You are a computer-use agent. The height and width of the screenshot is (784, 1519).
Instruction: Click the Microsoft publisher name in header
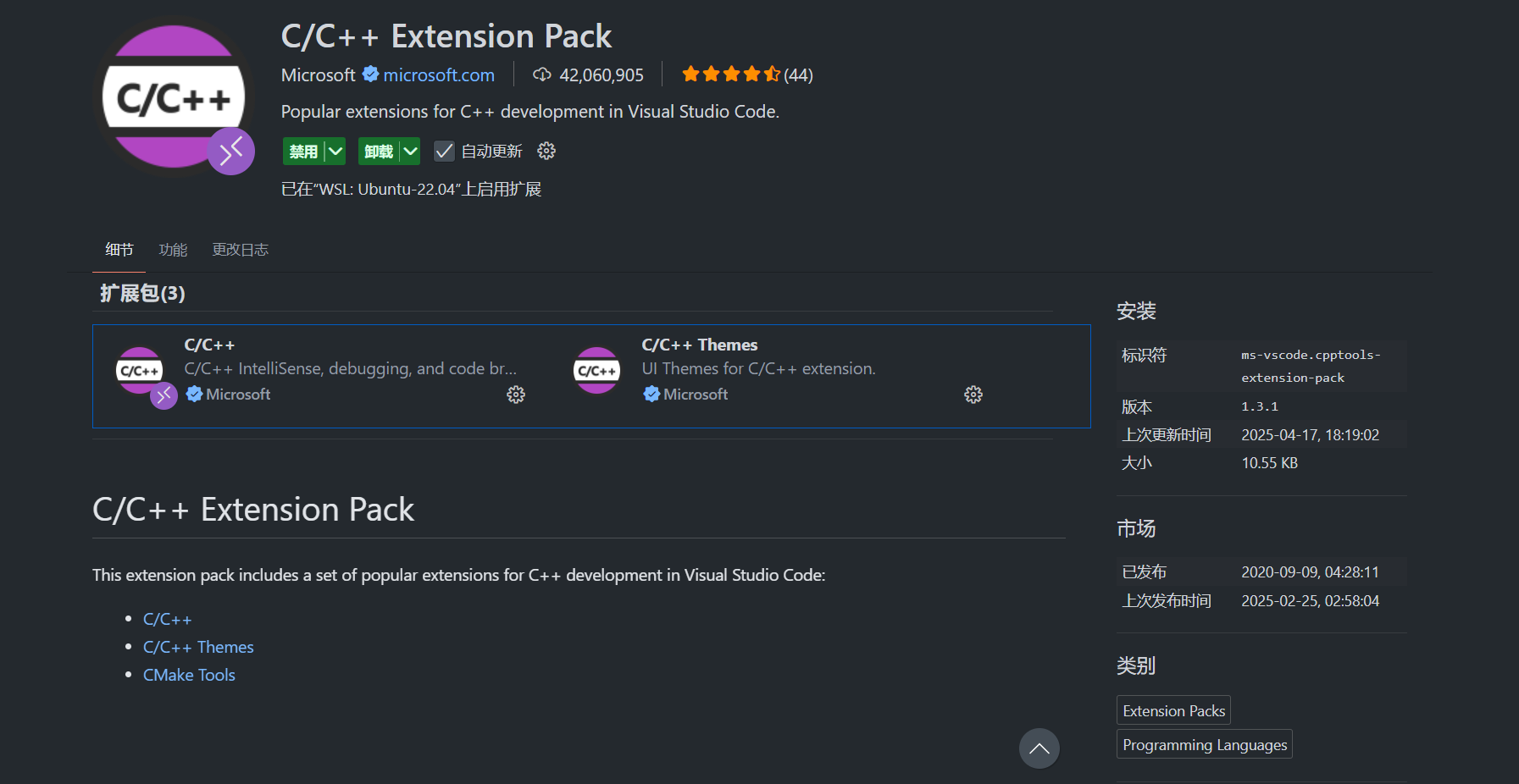pyautogui.click(x=318, y=75)
